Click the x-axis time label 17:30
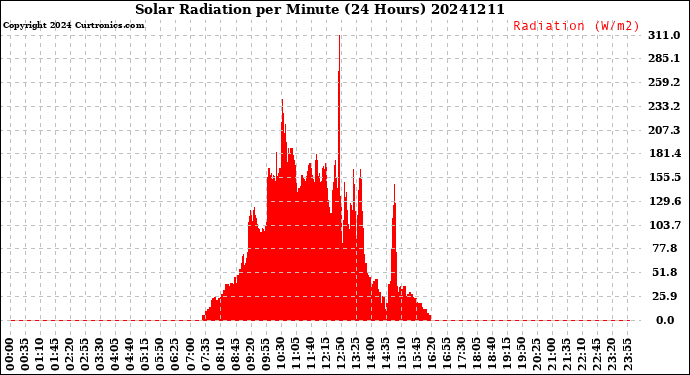The width and height of the screenshot is (690, 375). pos(461,355)
